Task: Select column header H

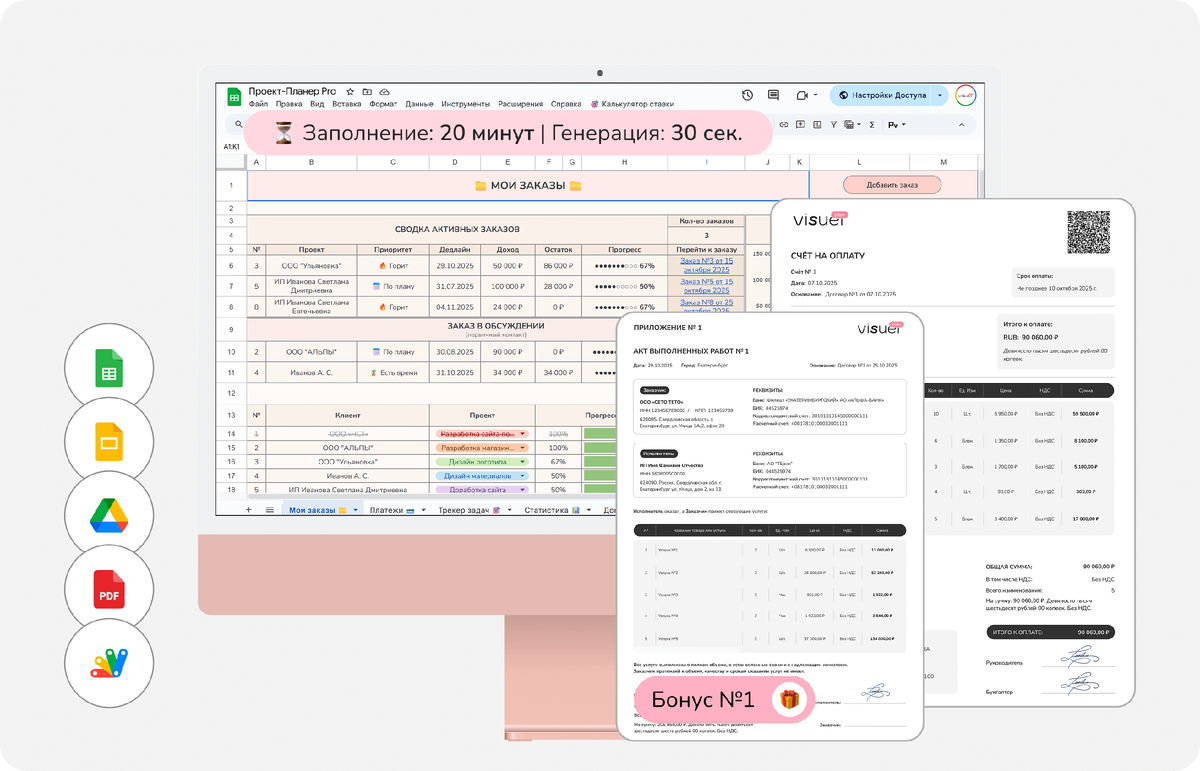Action: tap(624, 162)
